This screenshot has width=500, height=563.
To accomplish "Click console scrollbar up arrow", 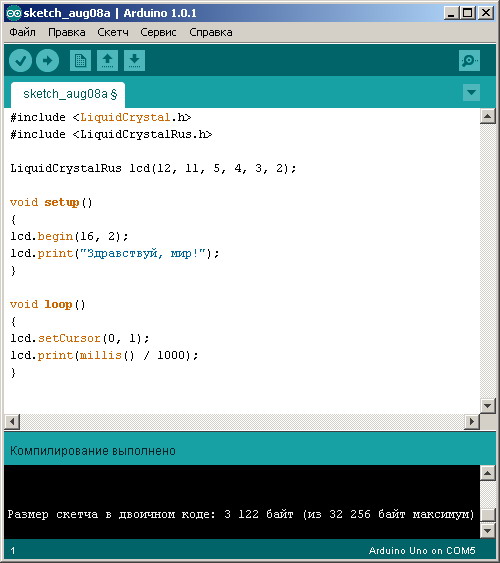I will pyautogui.click(x=487, y=473).
